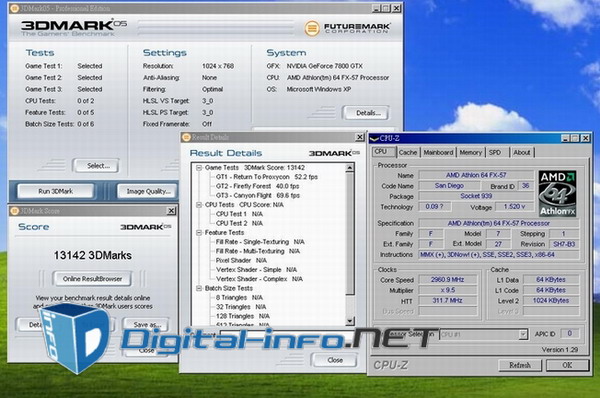Select Fill Rate - Single-Texturing row
The height and width of the screenshot is (398, 600).
pos(260,242)
